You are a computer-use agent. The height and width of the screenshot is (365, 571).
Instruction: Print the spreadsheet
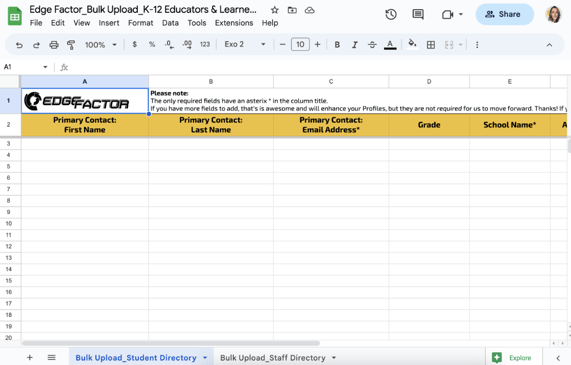point(54,45)
